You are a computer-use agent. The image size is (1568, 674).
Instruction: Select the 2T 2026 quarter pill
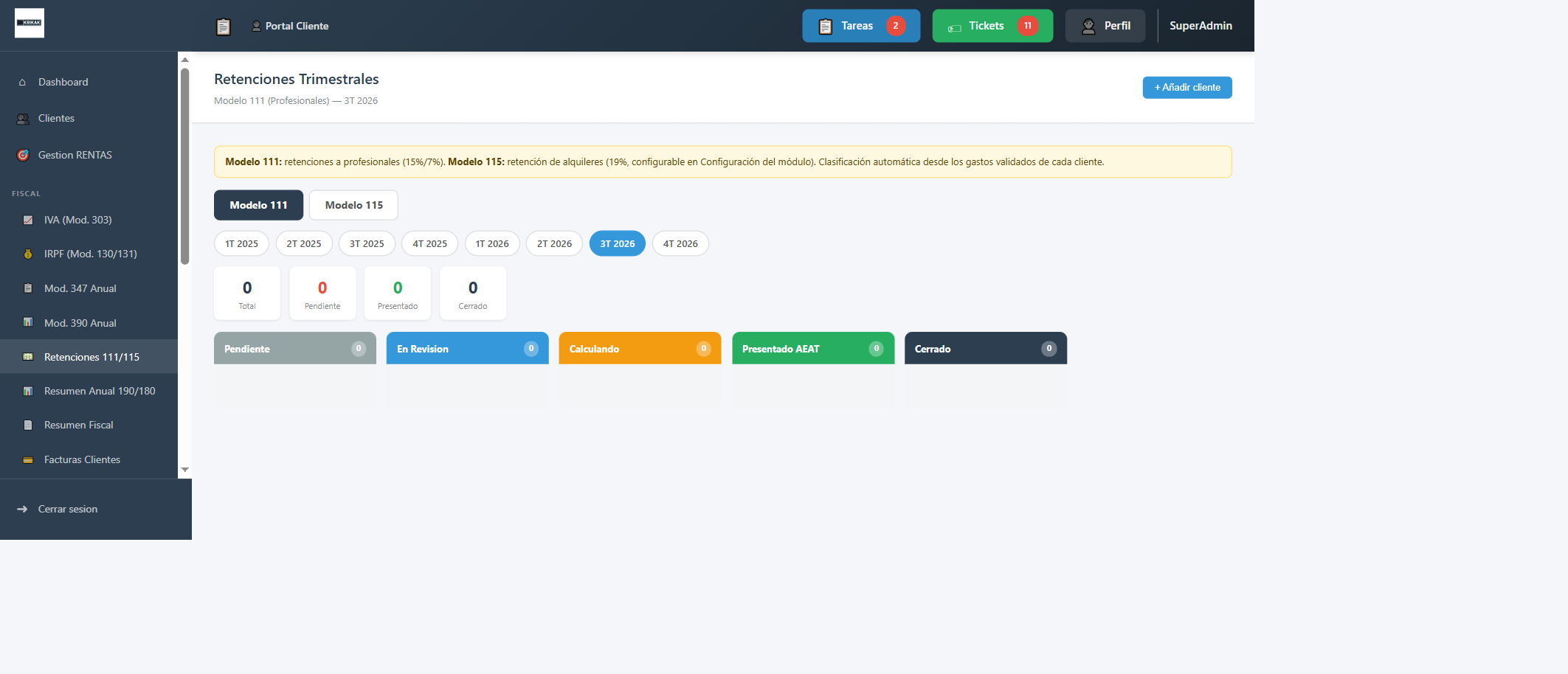(554, 243)
